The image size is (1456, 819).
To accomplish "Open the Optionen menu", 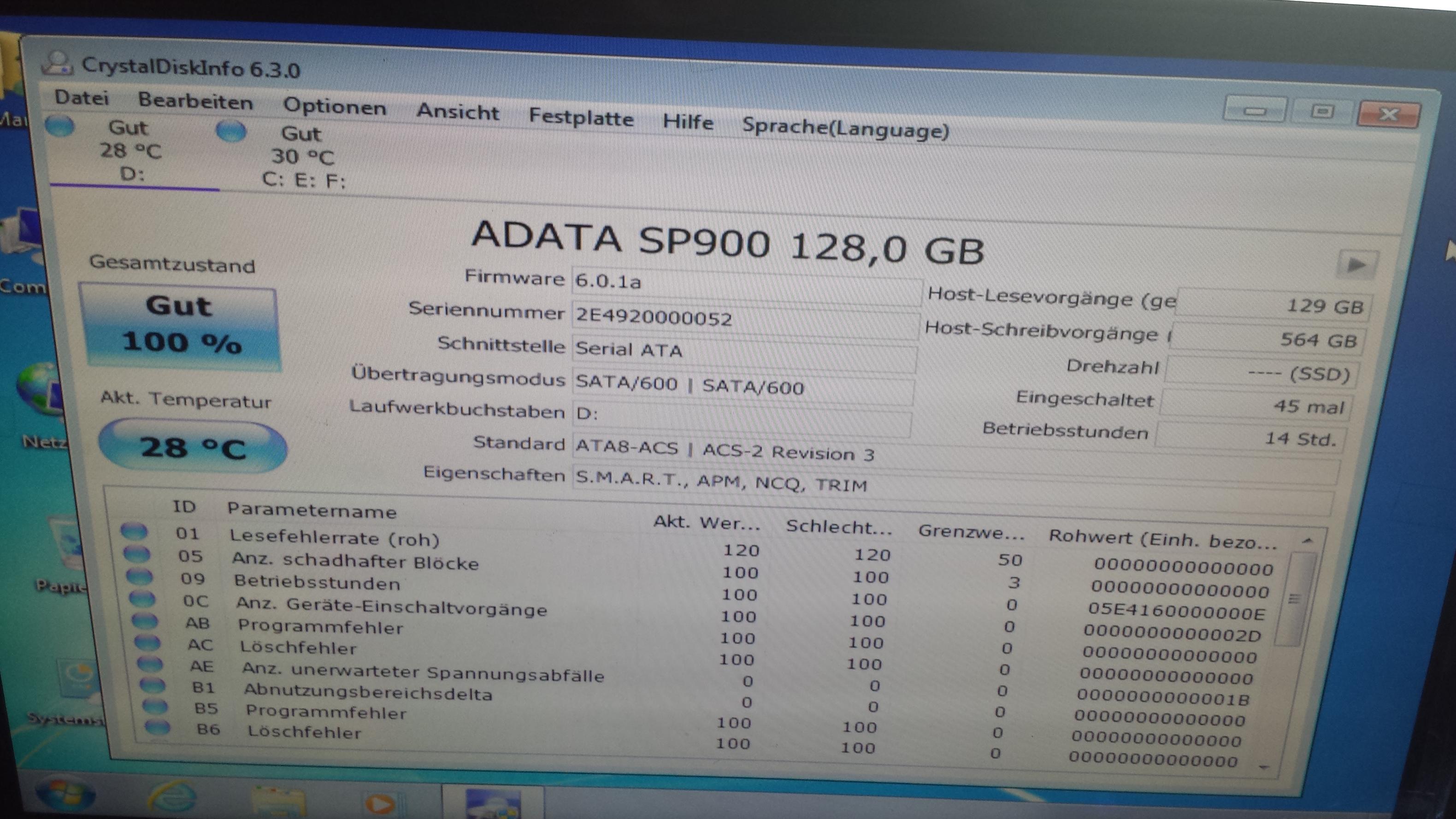I will [x=335, y=106].
